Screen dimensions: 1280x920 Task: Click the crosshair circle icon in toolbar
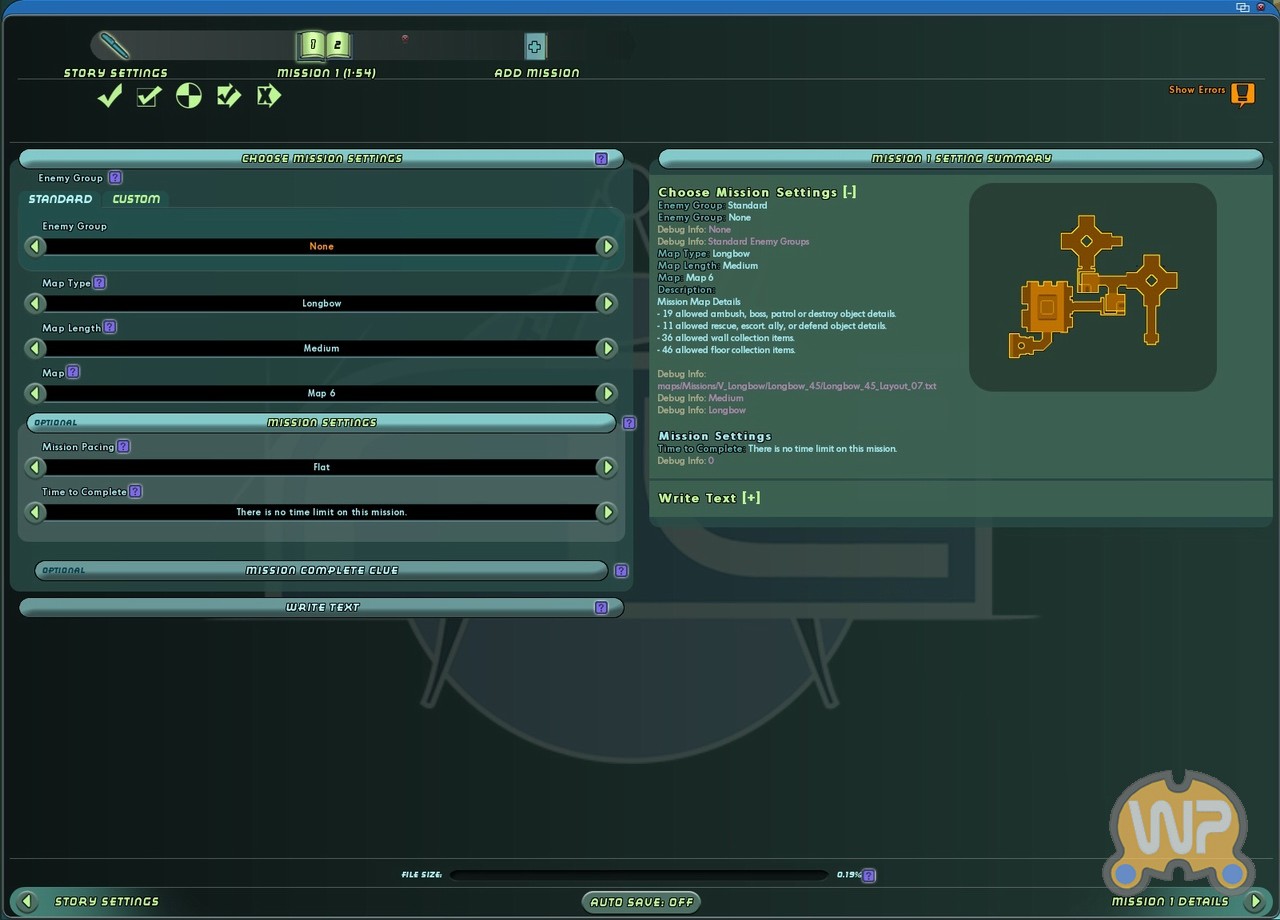(189, 96)
